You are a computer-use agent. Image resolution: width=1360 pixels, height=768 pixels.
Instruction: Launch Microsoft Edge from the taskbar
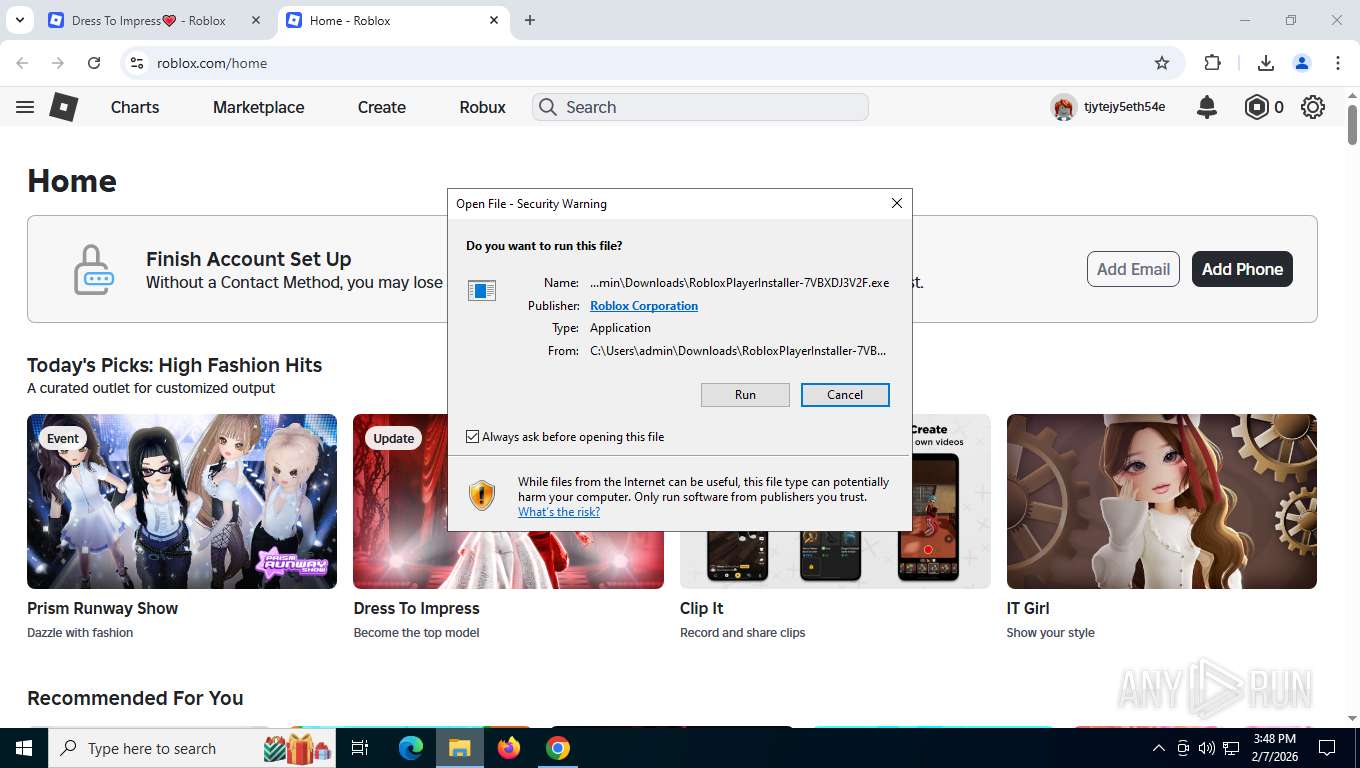[411, 748]
